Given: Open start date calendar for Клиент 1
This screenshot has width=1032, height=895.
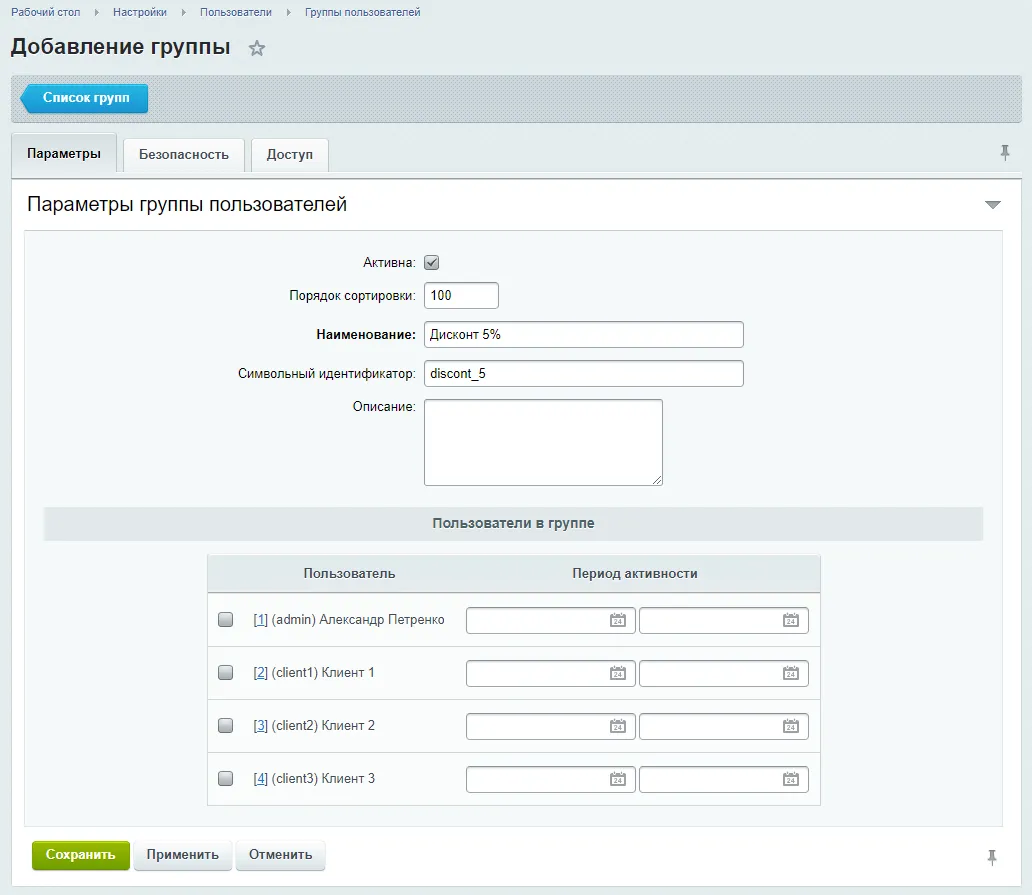Looking at the screenshot, I should tap(618, 673).
